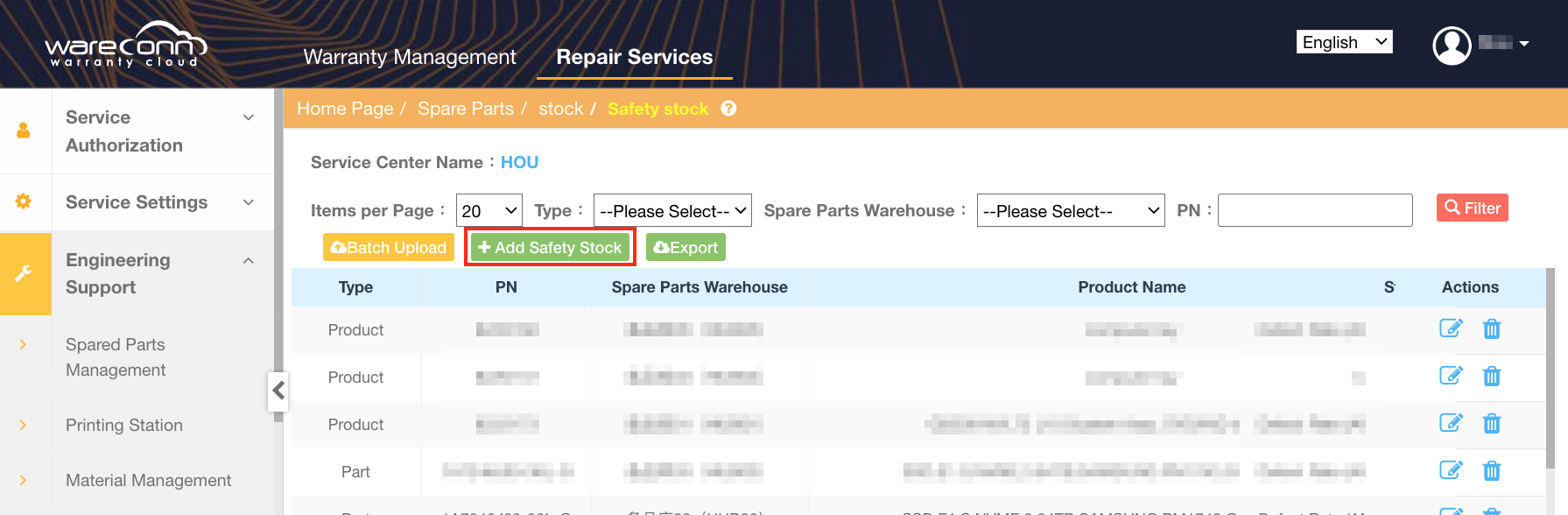Click edit icon in first Product row
The width and height of the screenshot is (1568, 515).
point(1450,328)
